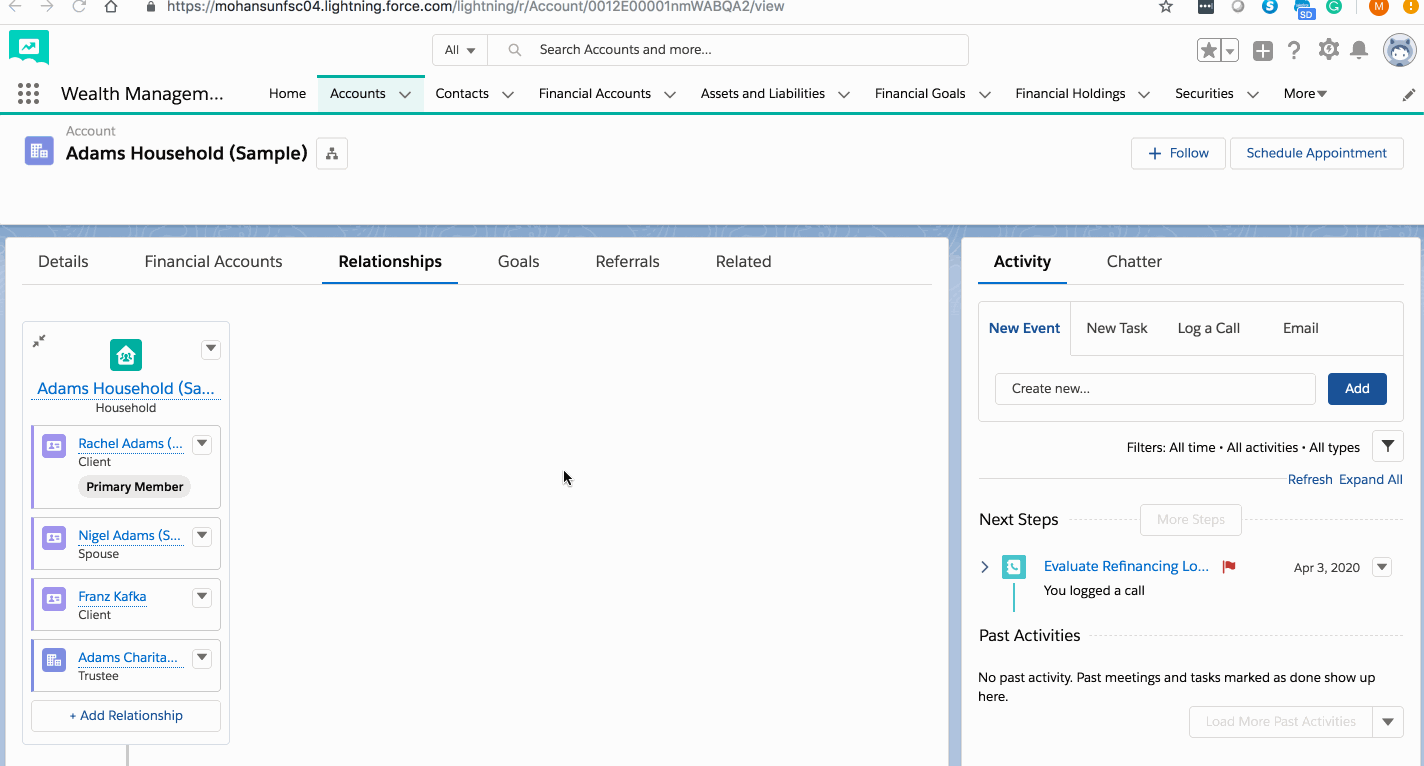
Task: Click the Adams Household account building icon
Action: coord(39,151)
